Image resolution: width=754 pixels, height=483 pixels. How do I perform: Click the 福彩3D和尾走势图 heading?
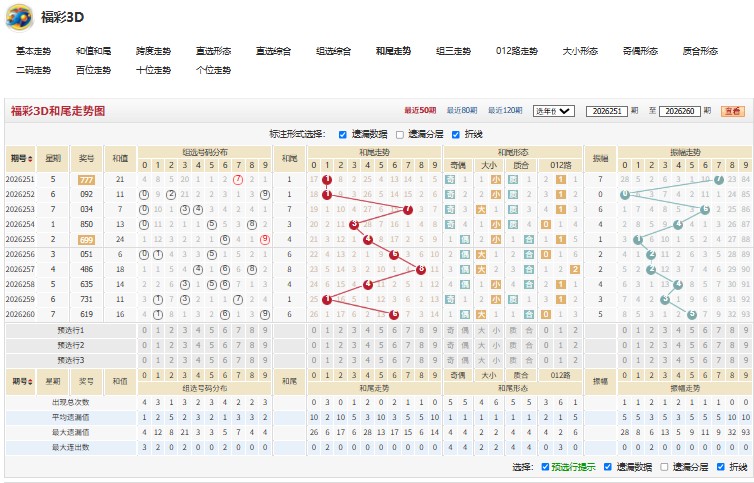58,111
